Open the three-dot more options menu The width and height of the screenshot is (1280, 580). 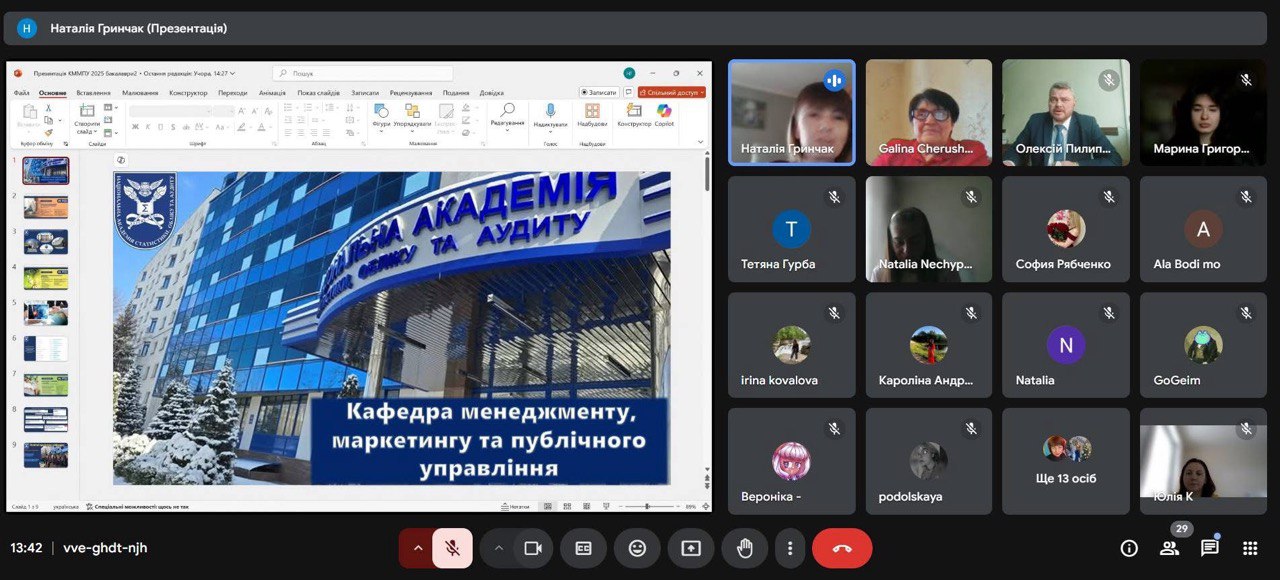(790, 548)
